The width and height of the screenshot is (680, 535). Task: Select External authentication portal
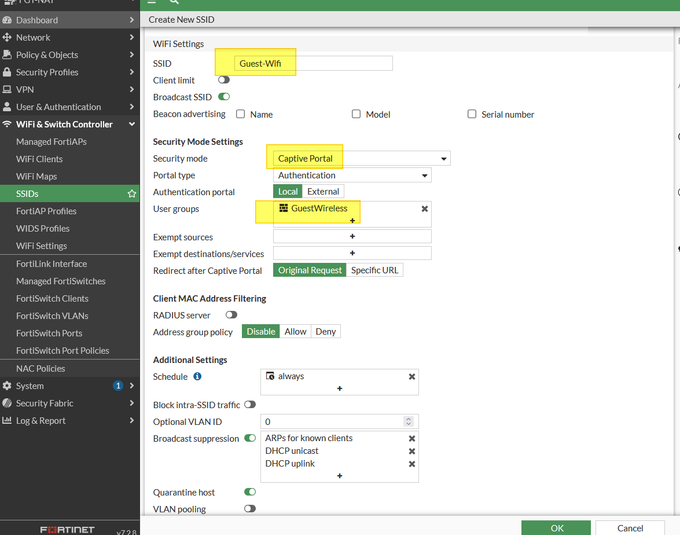click(x=323, y=192)
